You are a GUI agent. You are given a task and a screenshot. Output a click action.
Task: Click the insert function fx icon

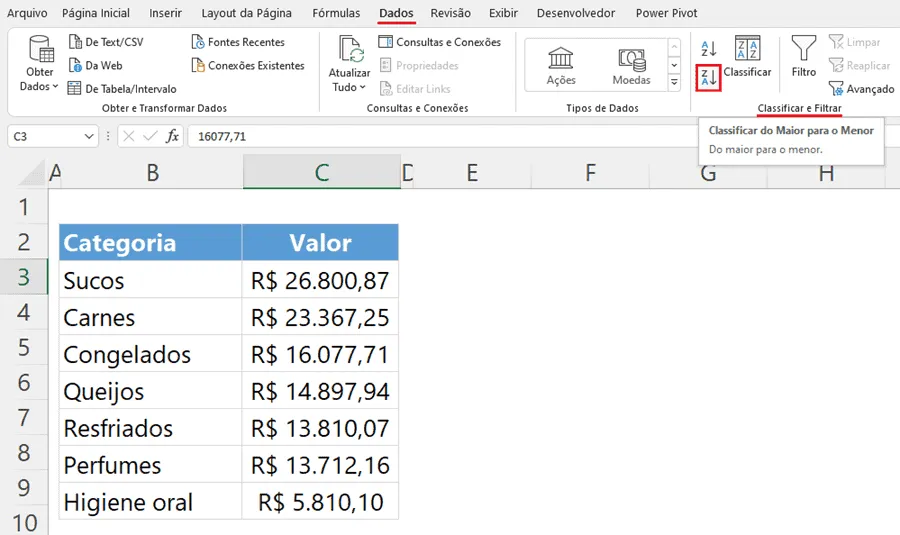click(x=172, y=136)
